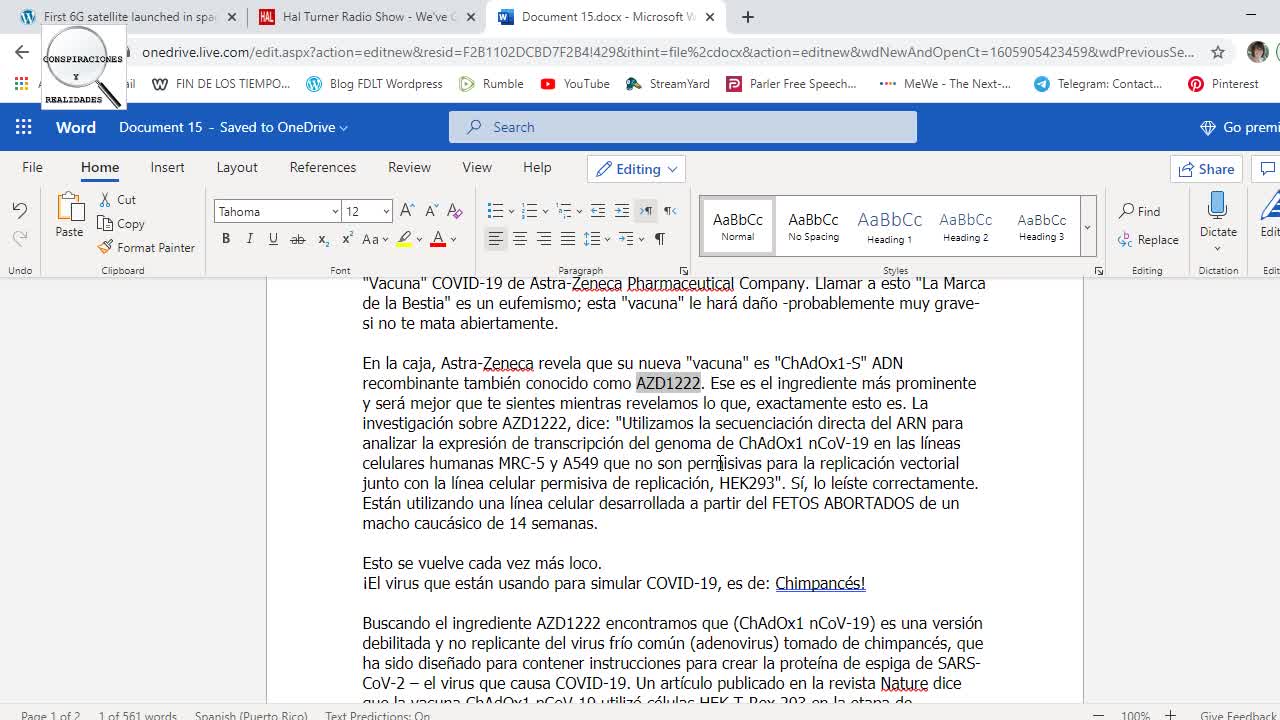Click Go premium diamond link
The height and width of the screenshot is (720, 1280).
[x=1239, y=127]
